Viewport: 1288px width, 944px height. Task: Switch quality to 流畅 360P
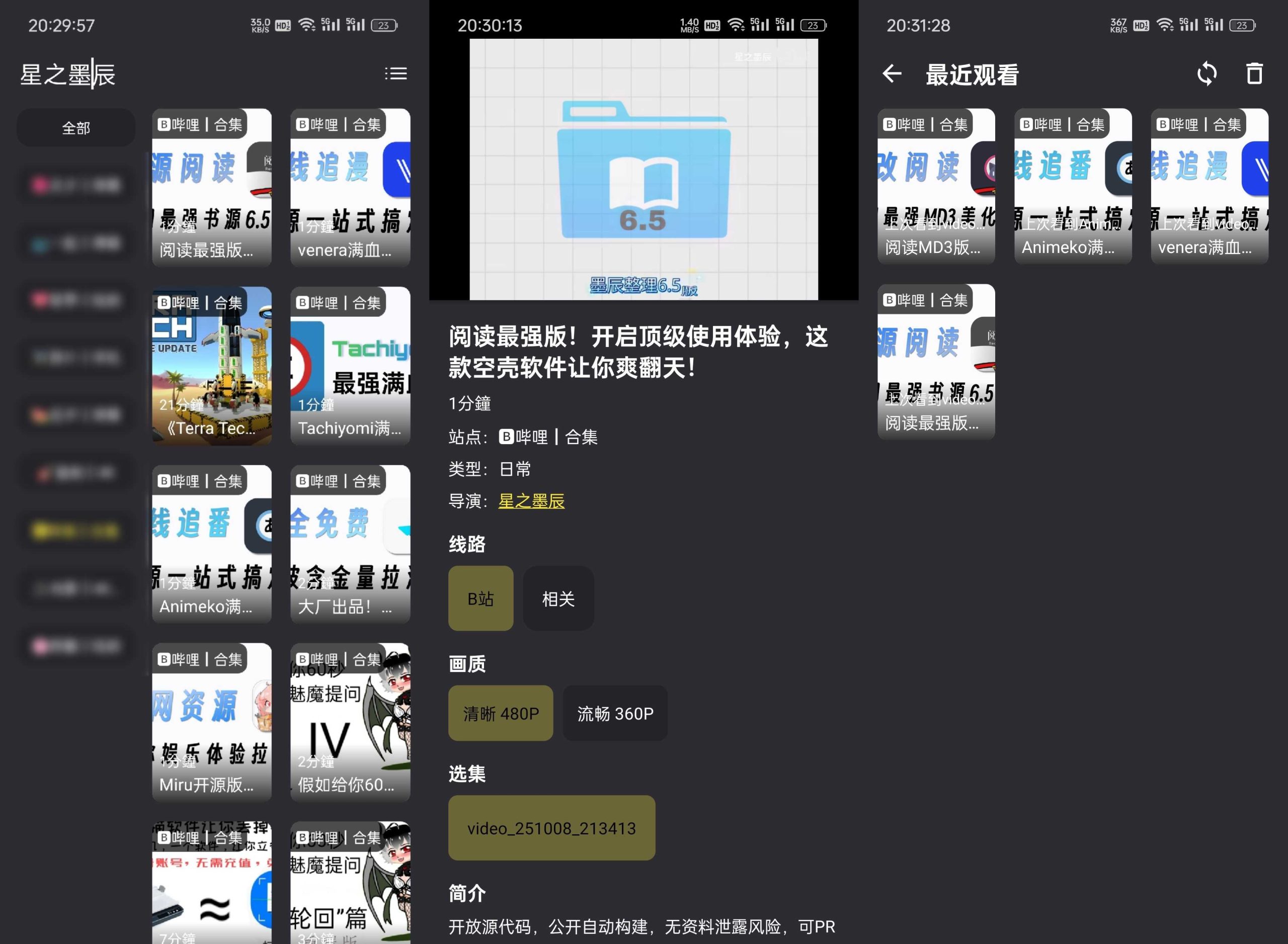614,713
